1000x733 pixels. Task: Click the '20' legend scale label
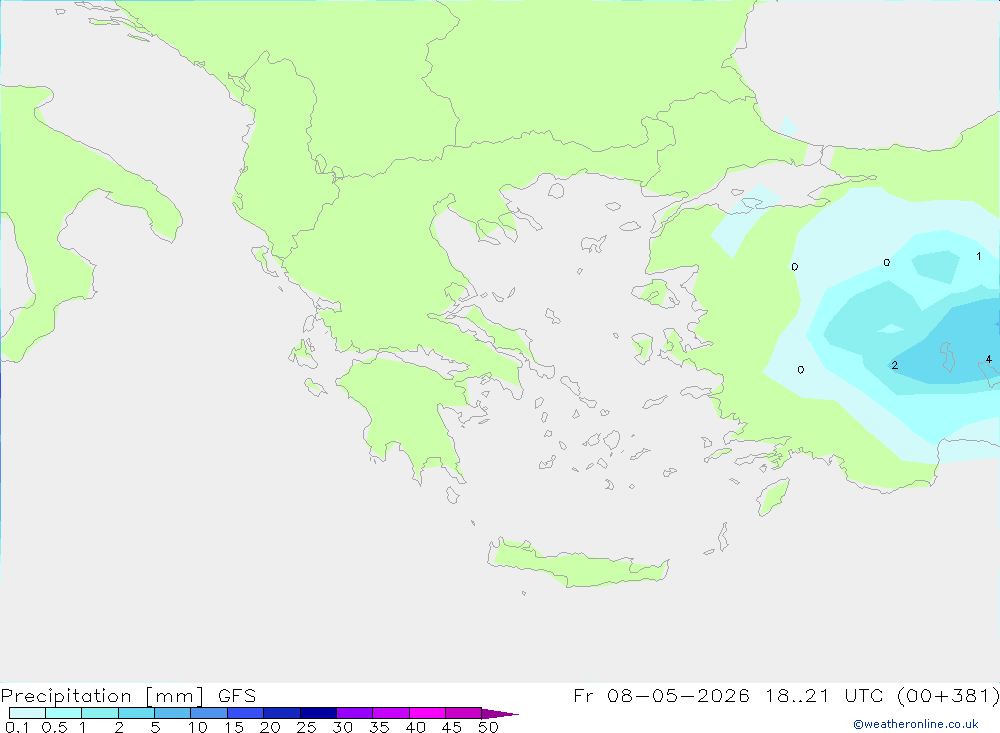(270, 727)
